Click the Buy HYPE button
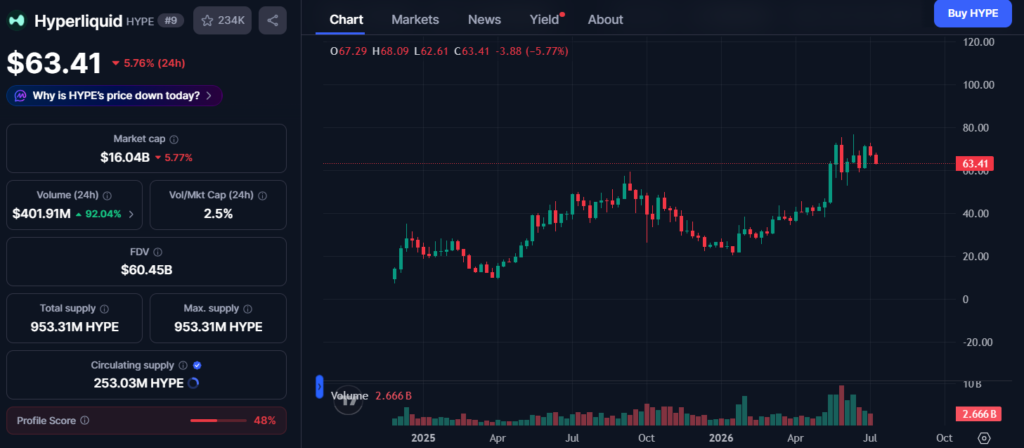The width and height of the screenshot is (1024, 448). click(972, 13)
